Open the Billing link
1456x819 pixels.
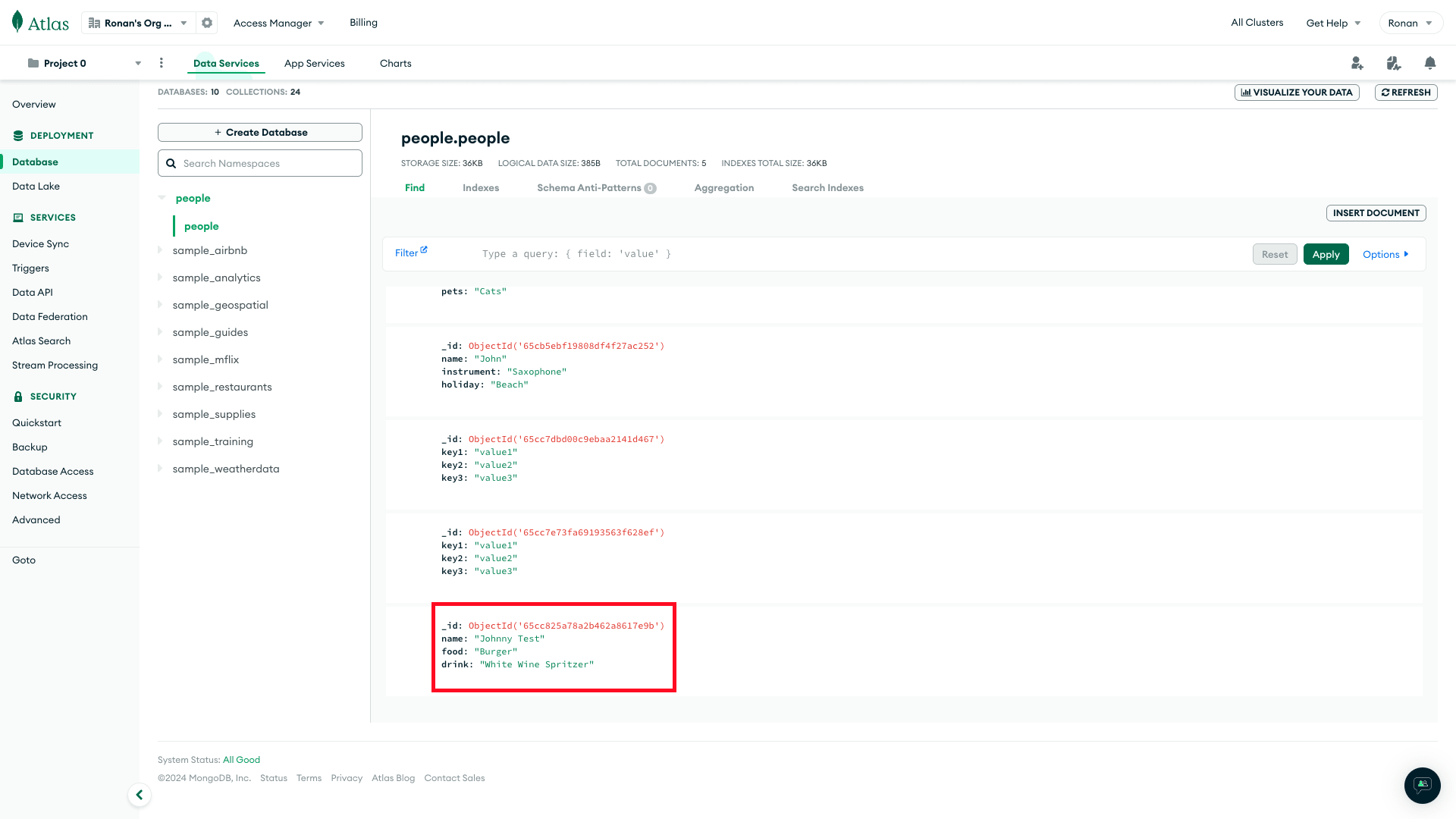[x=363, y=23]
